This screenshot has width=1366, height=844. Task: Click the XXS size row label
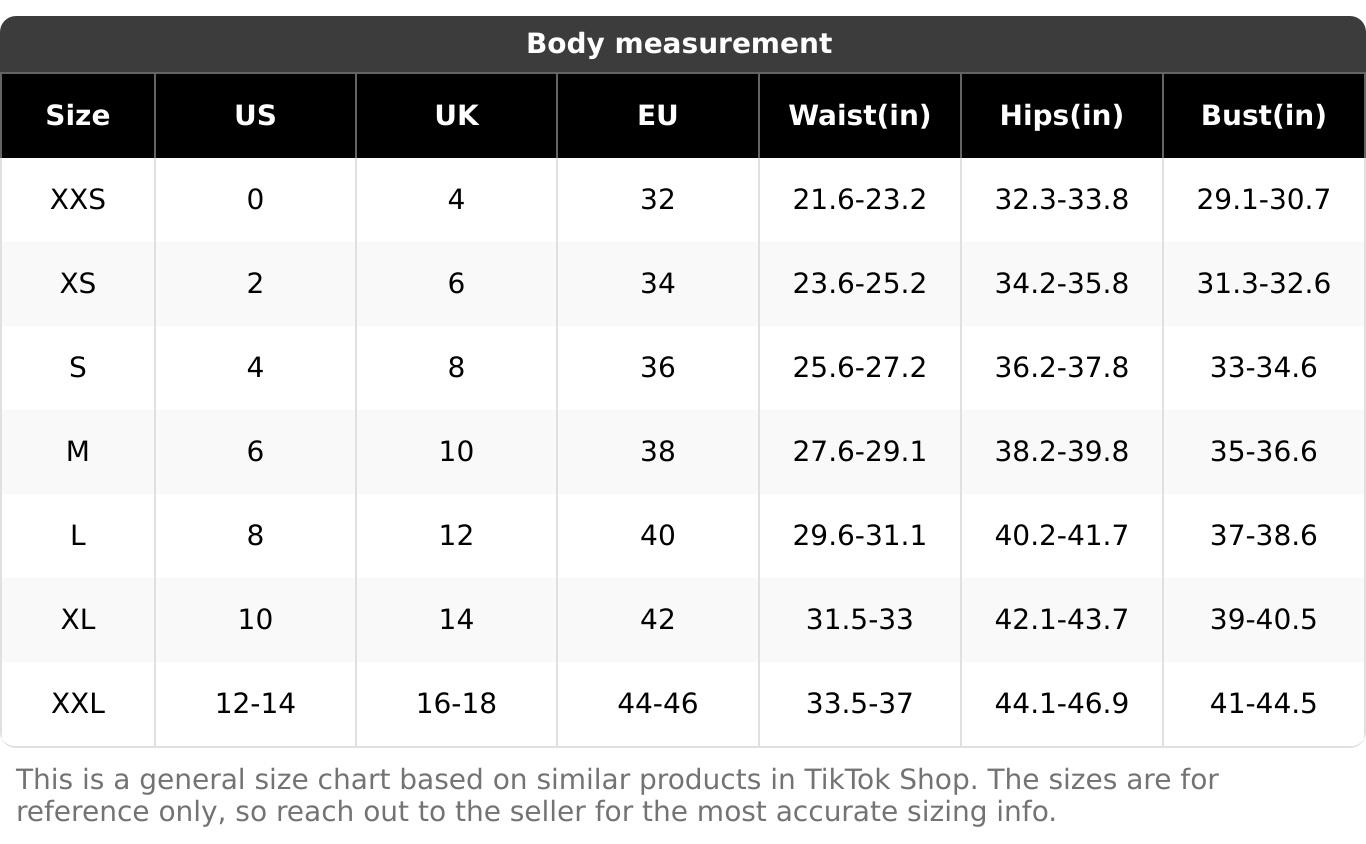[x=78, y=200]
